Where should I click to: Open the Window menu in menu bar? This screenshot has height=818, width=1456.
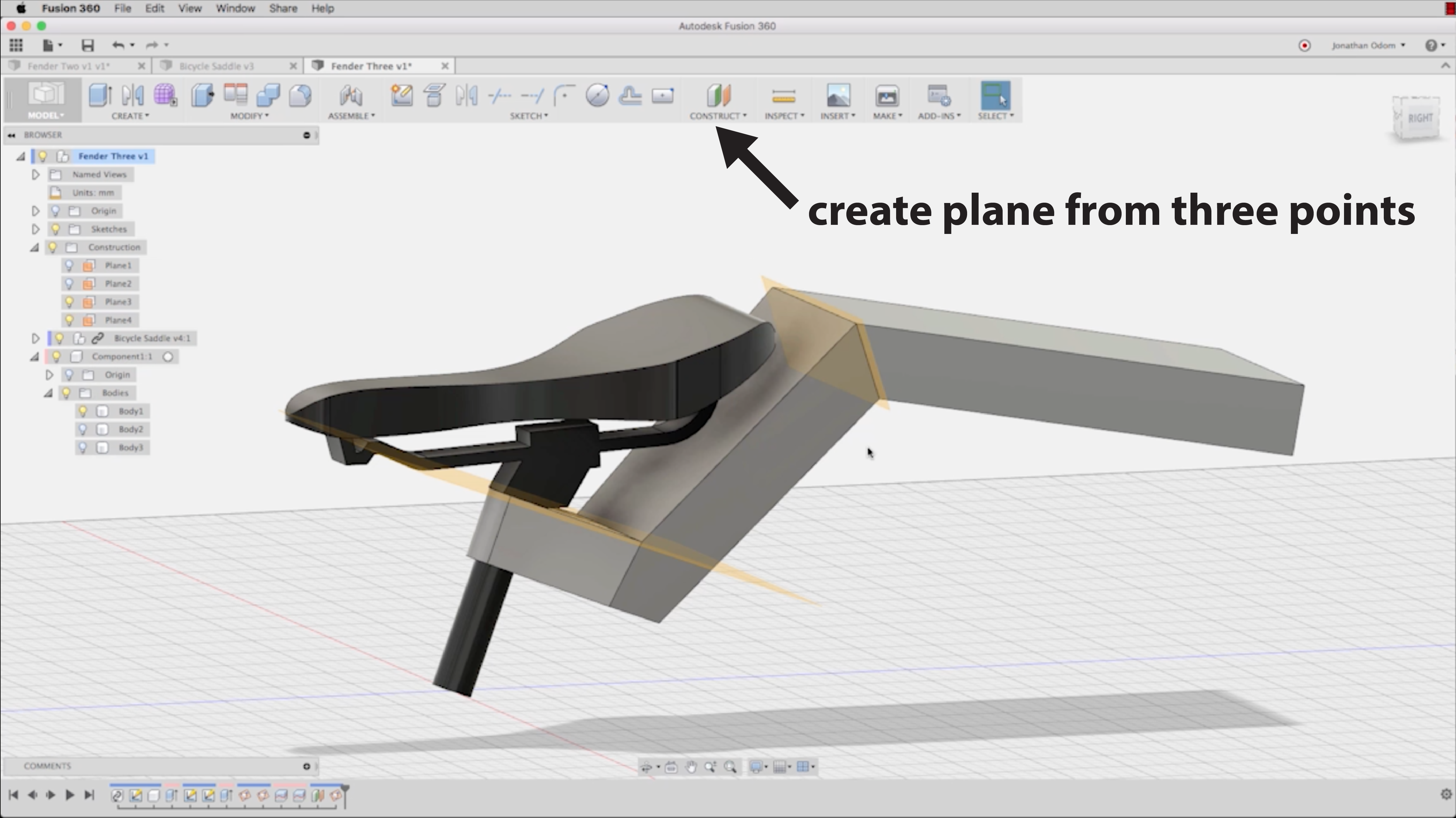235,8
